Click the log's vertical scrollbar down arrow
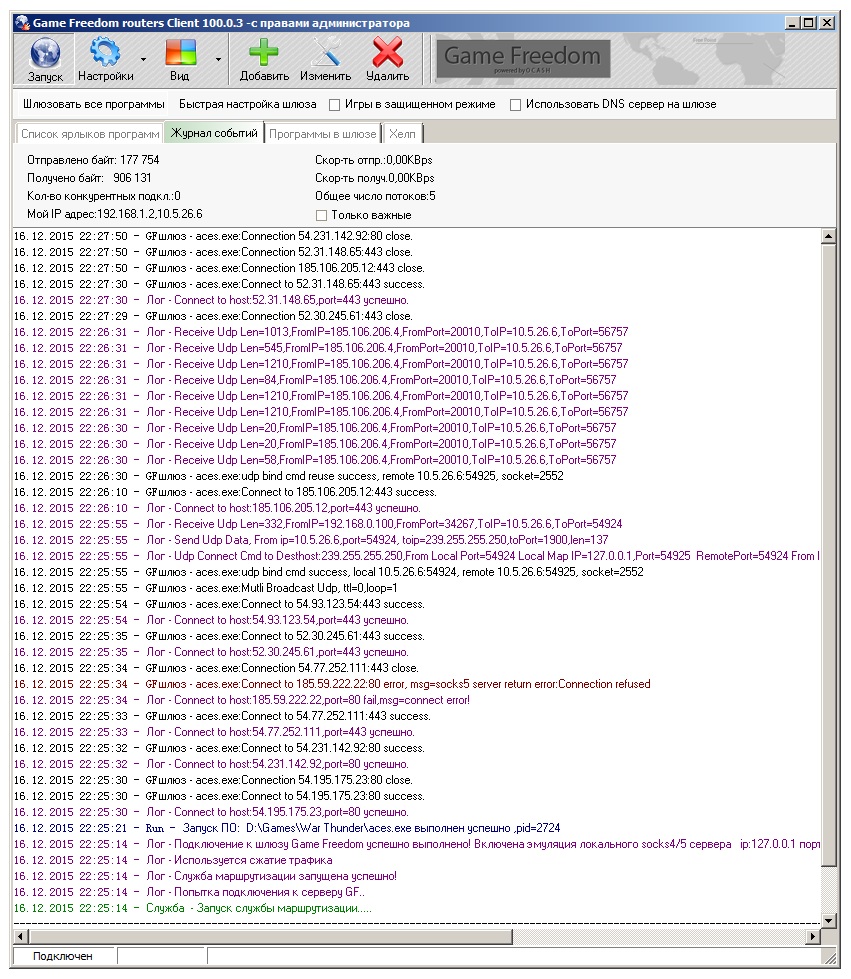 (x=829, y=920)
